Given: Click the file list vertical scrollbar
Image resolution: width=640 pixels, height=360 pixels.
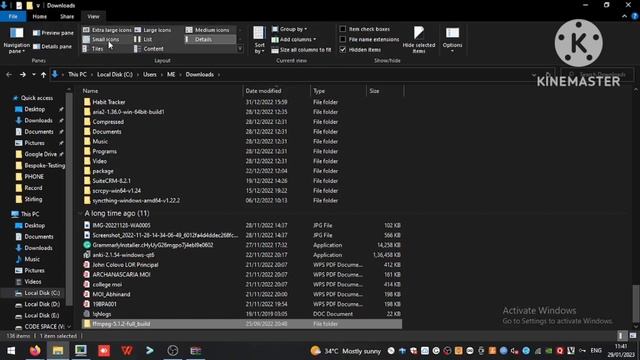Looking at the screenshot, I should pyautogui.click(x=636, y=304).
